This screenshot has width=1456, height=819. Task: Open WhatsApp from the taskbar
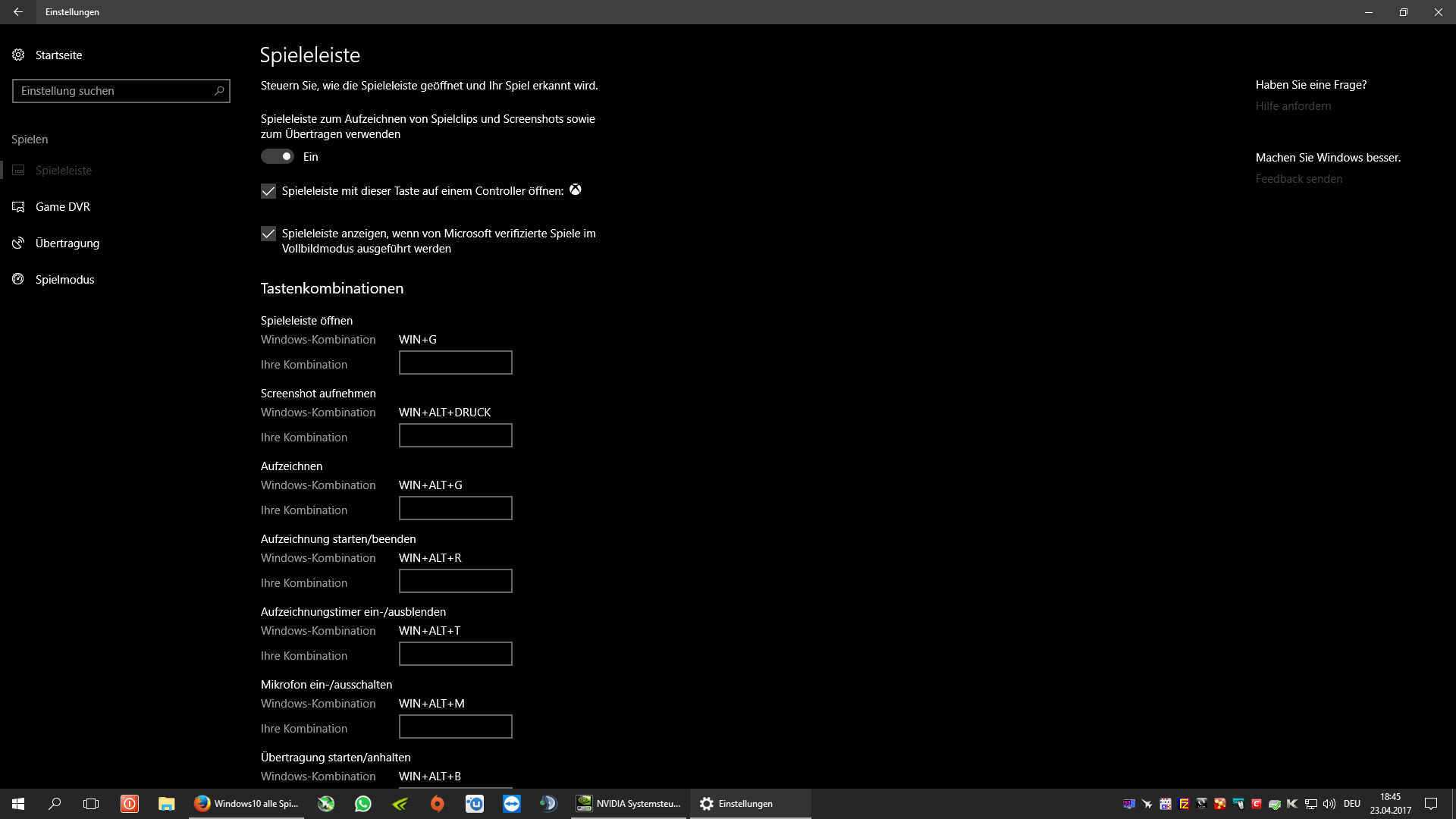click(363, 804)
